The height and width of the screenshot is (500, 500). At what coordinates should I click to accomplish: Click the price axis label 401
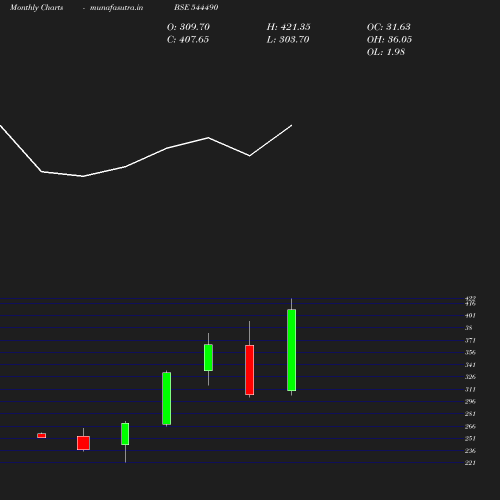point(470,316)
